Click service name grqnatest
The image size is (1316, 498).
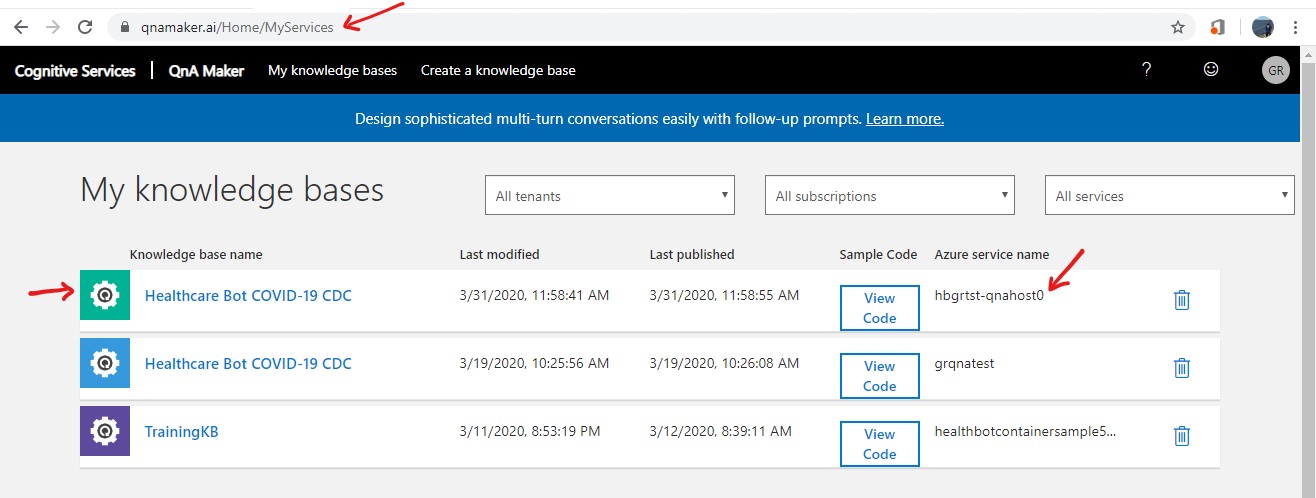point(964,363)
